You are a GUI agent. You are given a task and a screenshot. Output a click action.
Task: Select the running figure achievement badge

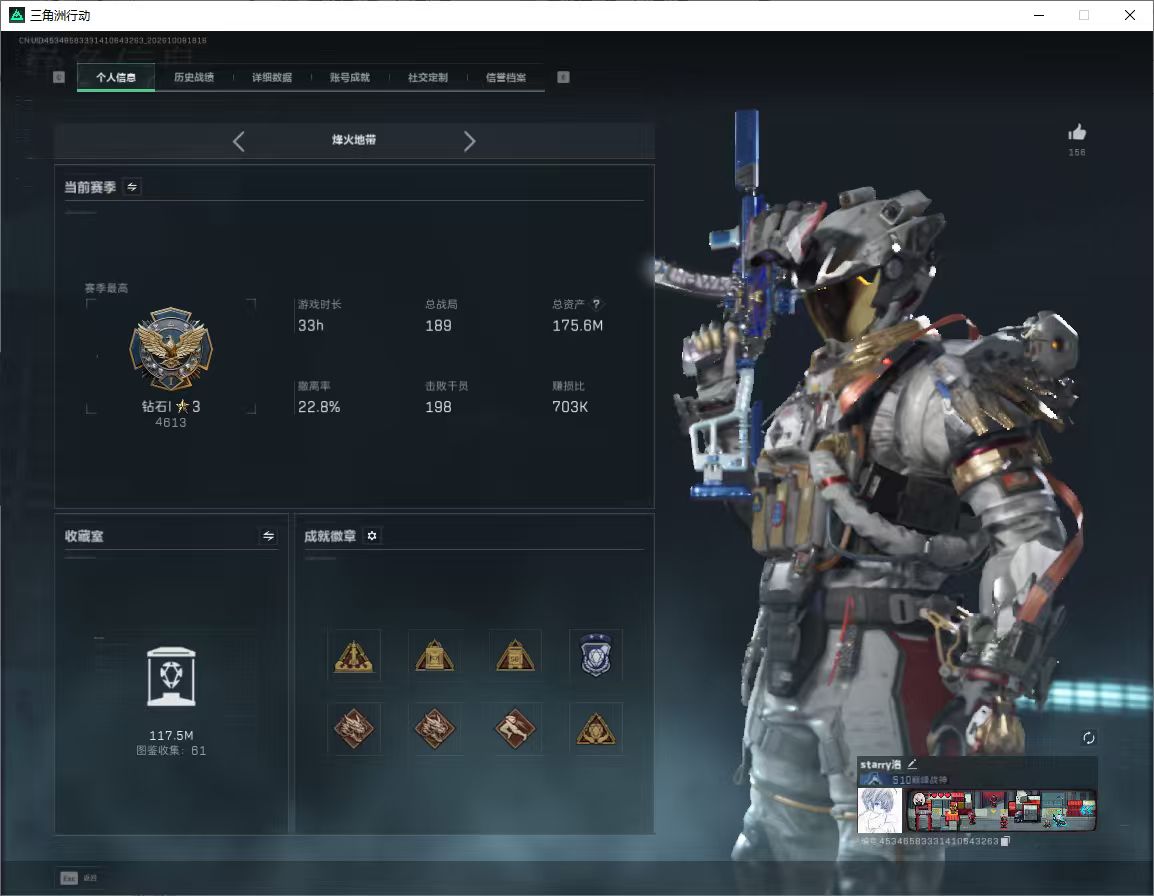coord(514,728)
